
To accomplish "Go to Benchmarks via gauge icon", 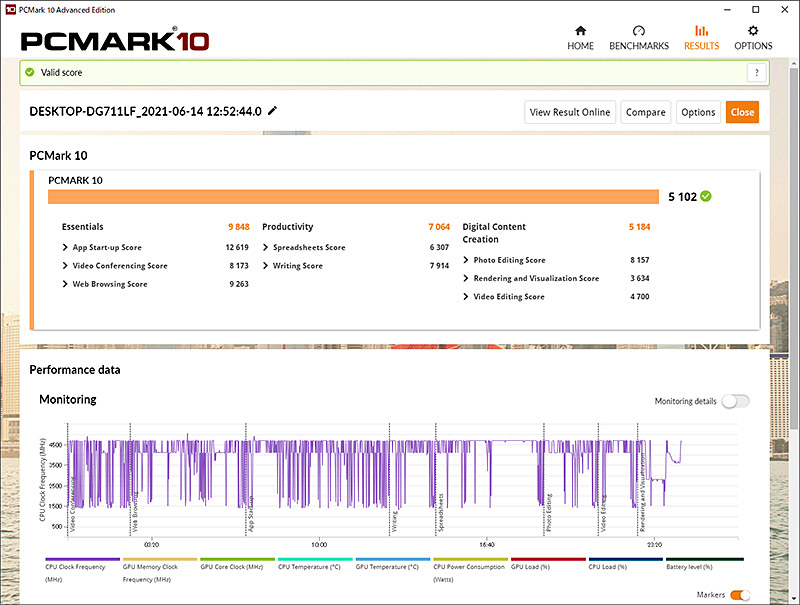I will [x=639, y=31].
